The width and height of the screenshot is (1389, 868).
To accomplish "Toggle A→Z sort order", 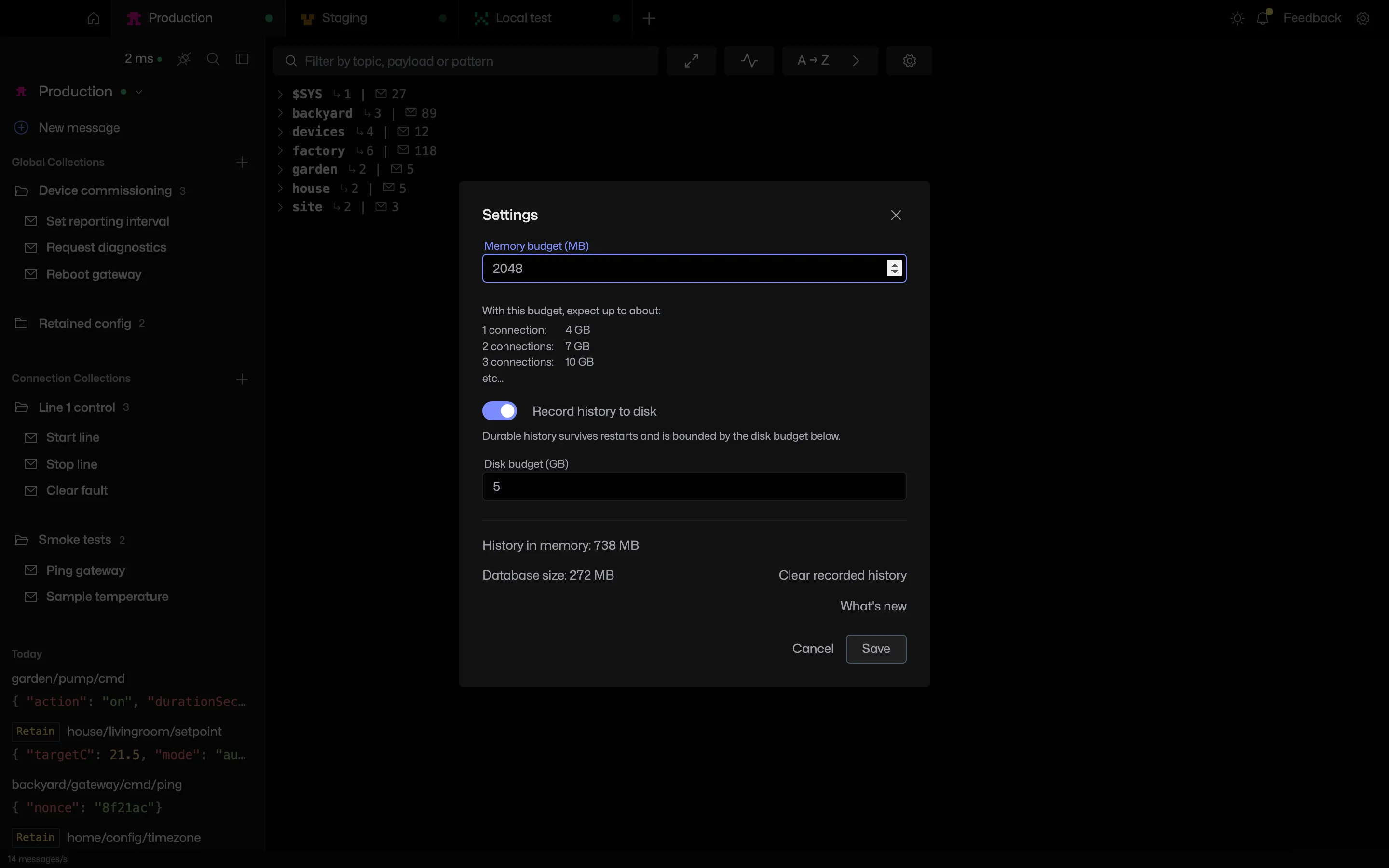I will [813, 61].
